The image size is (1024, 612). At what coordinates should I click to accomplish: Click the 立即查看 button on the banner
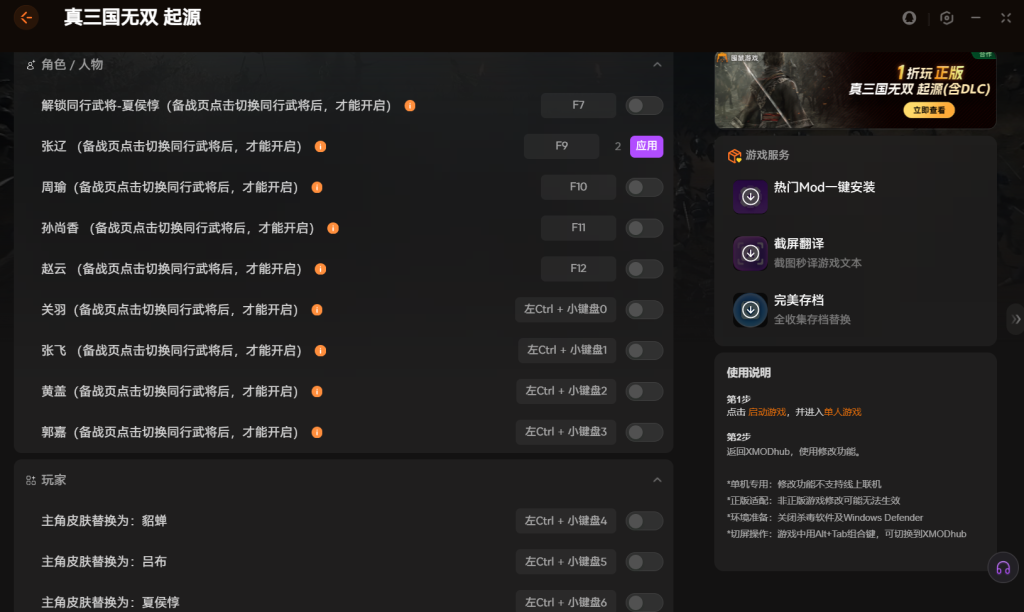coord(928,111)
